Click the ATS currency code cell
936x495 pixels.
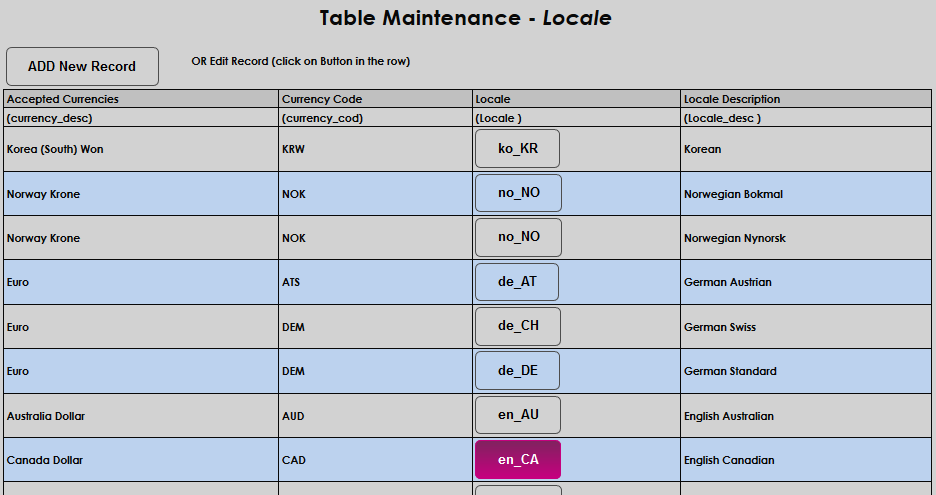coord(292,282)
